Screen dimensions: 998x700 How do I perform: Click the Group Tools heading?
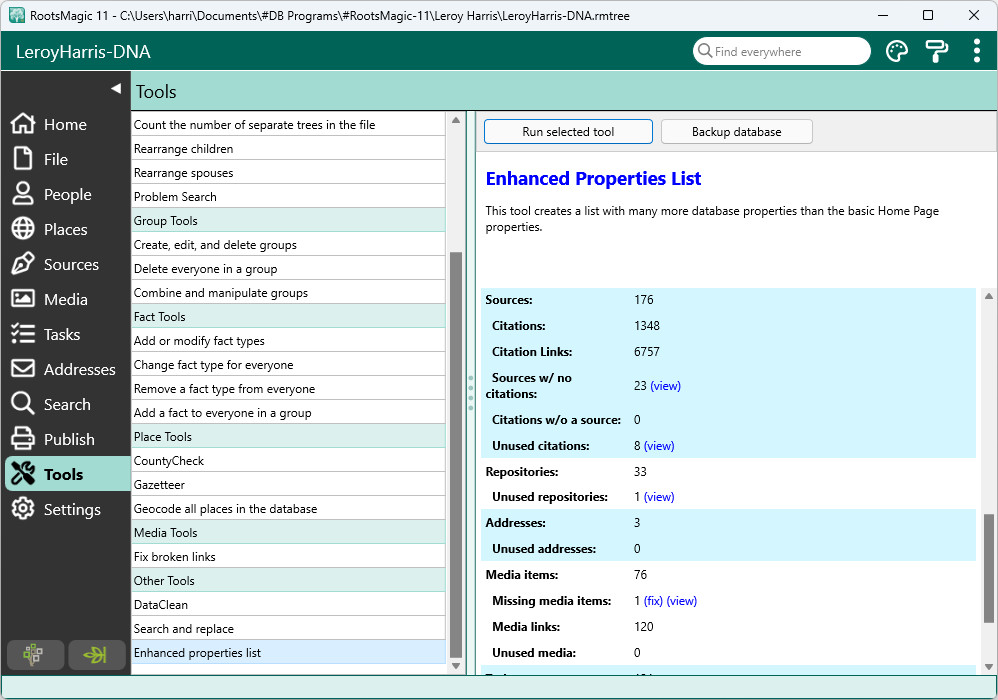tap(288, 221)
